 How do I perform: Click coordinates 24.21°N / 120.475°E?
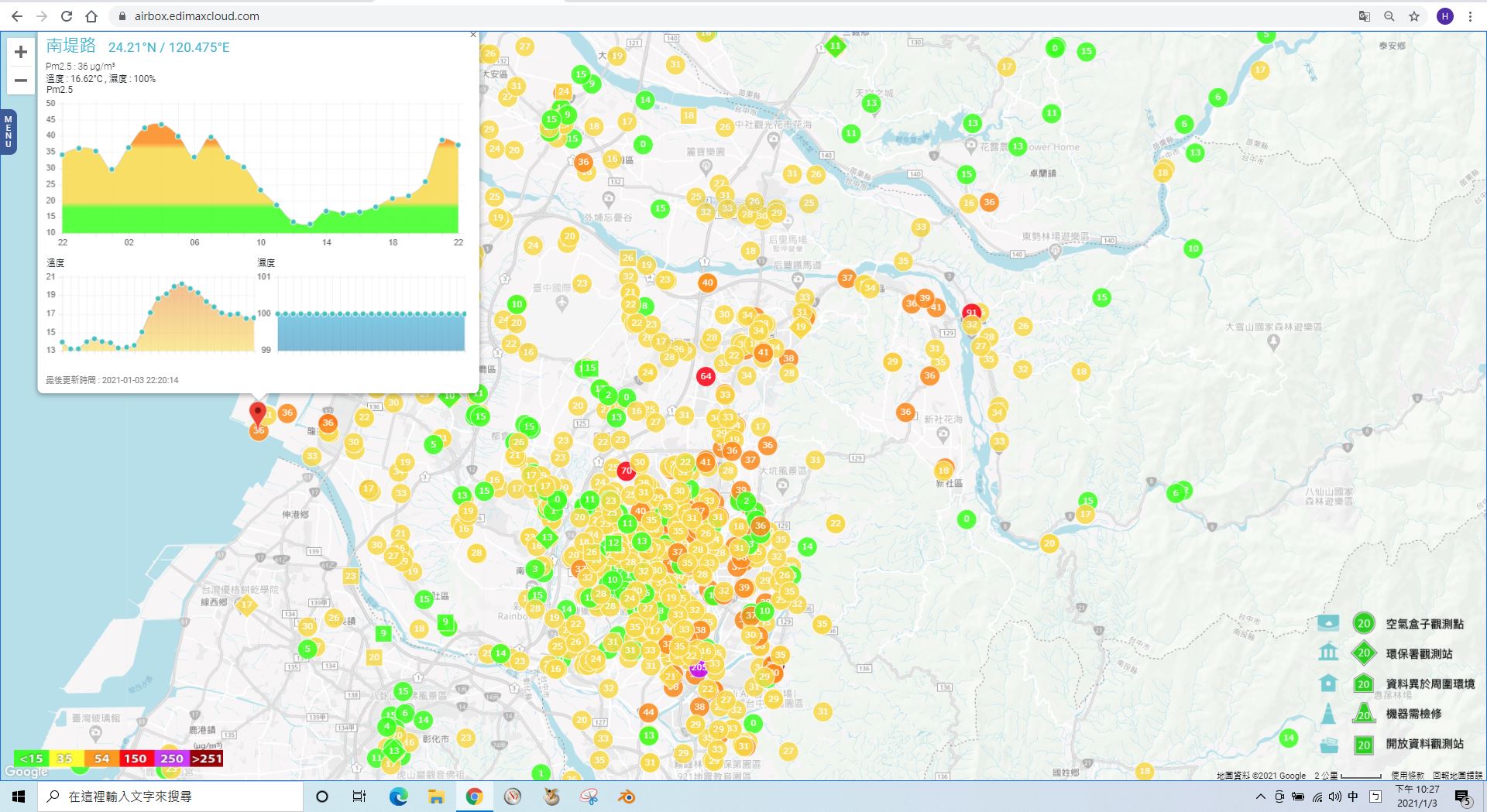(x=169, y=47)
